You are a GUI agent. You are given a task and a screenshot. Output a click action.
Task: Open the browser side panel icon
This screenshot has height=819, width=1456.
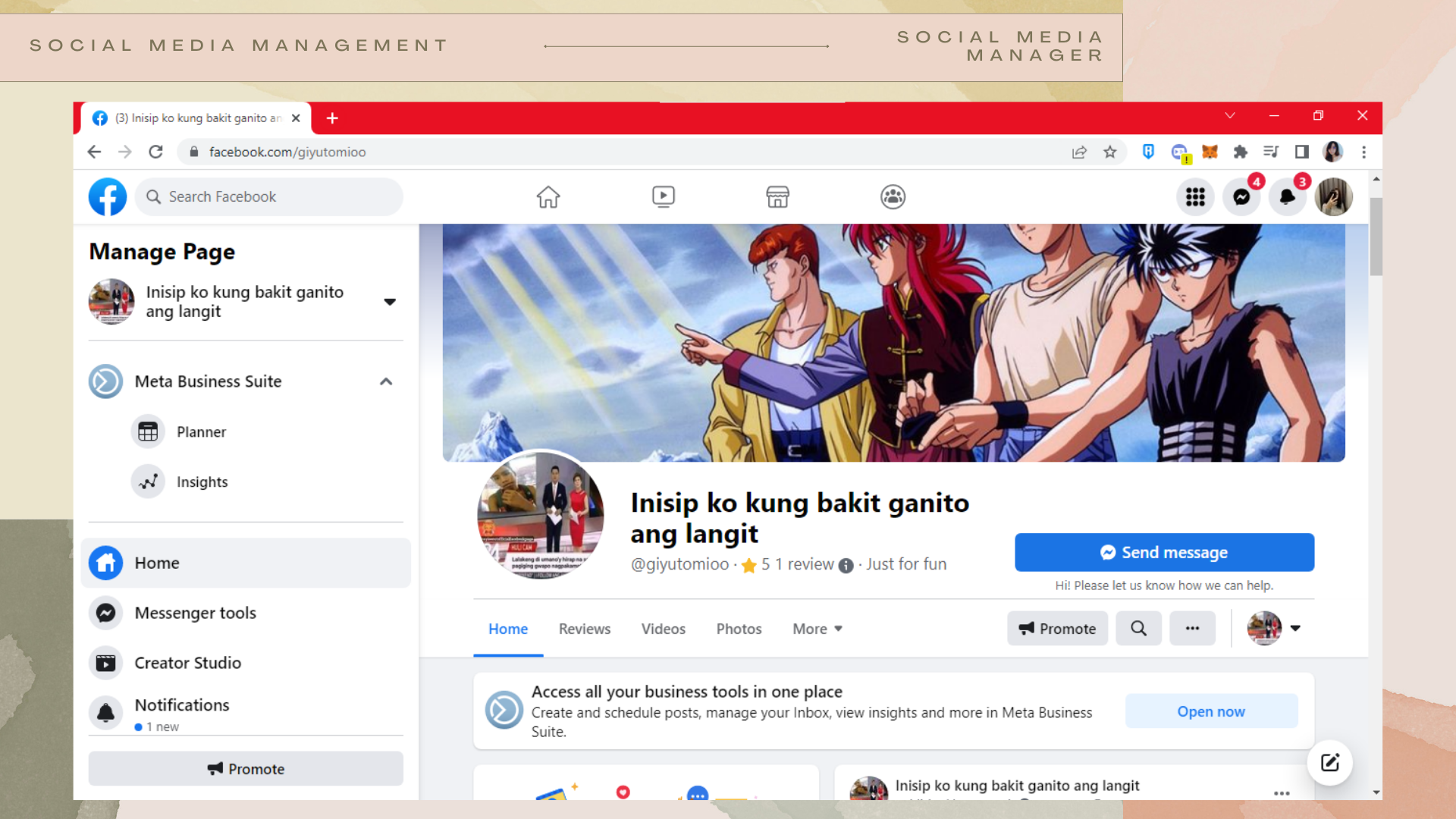1302,152
